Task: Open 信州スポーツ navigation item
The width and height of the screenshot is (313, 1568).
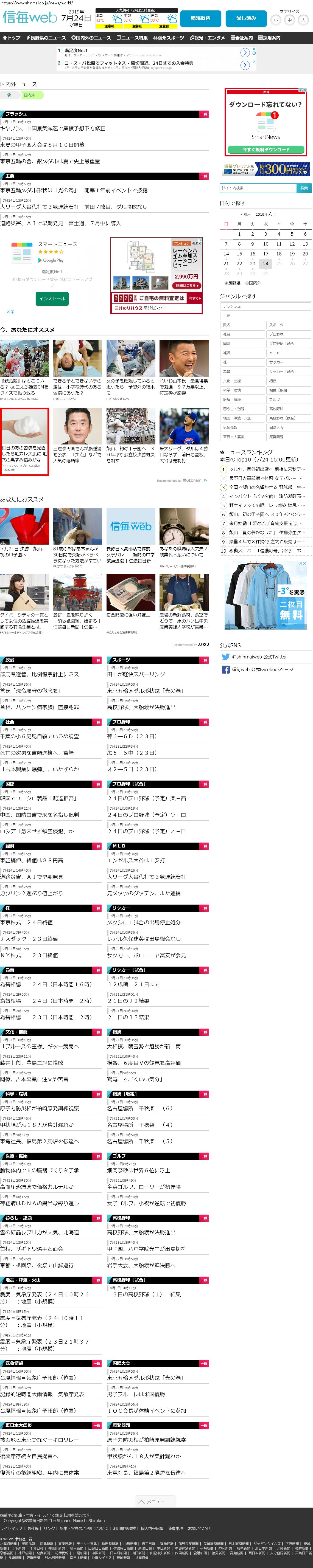Action: click(x=168, y=38)
